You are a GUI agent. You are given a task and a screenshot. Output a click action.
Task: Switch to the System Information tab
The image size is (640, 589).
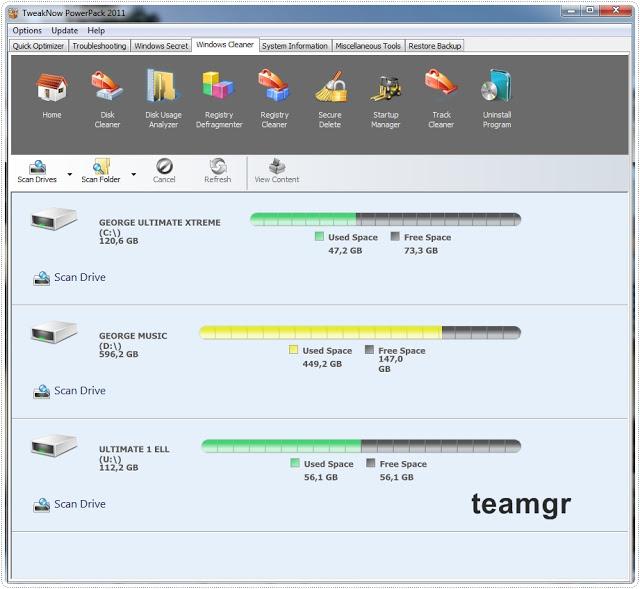click(x=295, y=46)
